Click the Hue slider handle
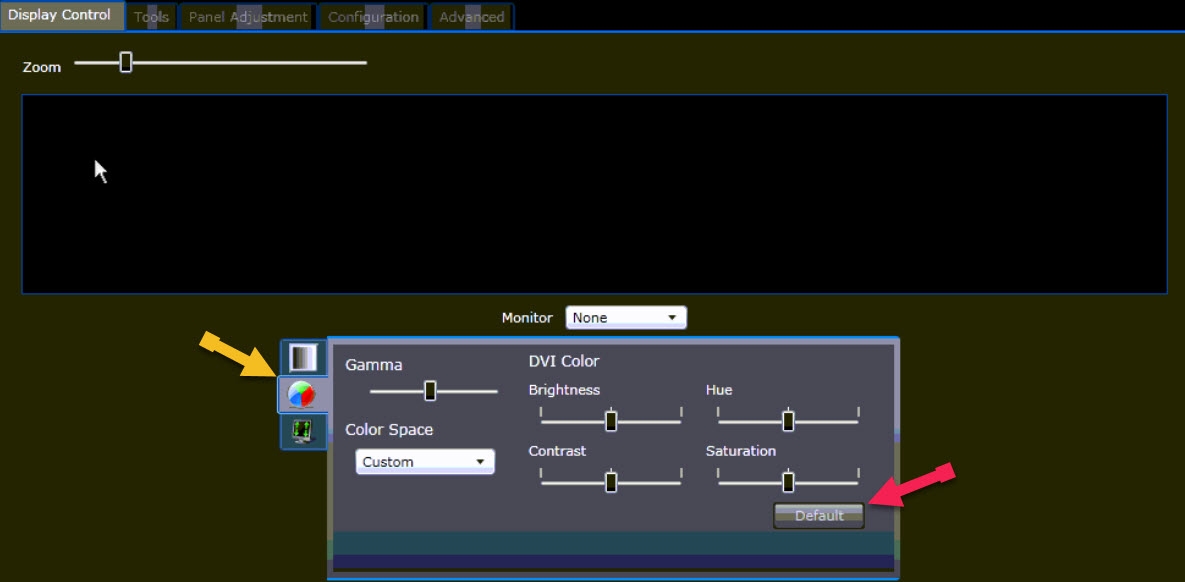This screenshot has height=582, width=1185. pyautogui.click(x=788, y=421)
